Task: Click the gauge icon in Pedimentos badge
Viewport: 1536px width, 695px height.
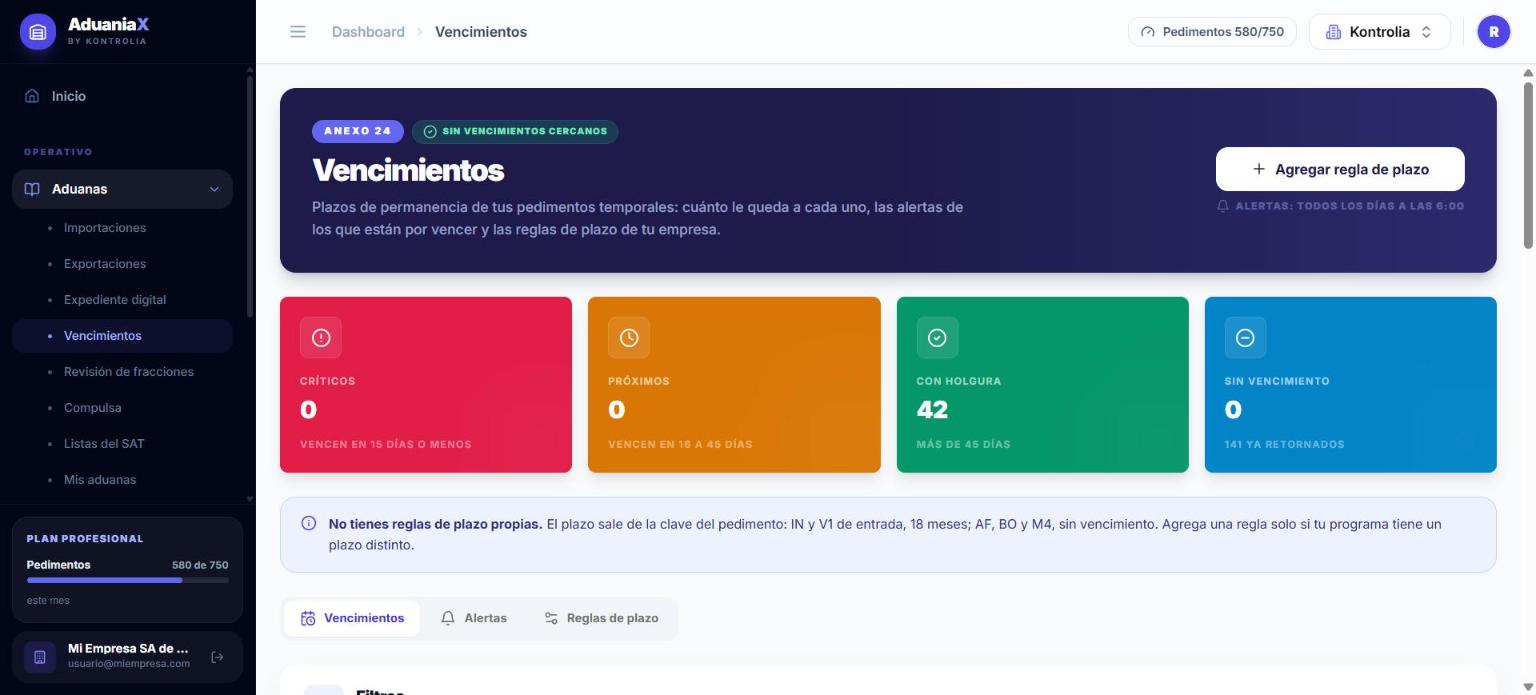Action: (x=1147, y=32)
